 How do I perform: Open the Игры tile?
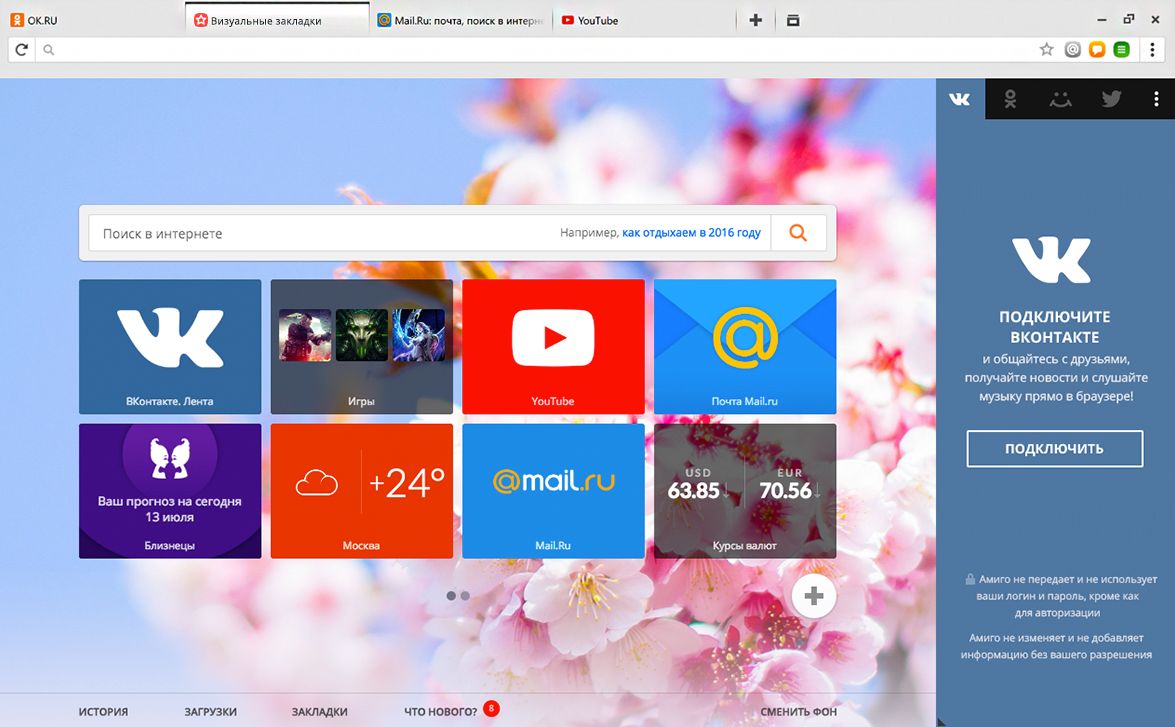point(361,346)
